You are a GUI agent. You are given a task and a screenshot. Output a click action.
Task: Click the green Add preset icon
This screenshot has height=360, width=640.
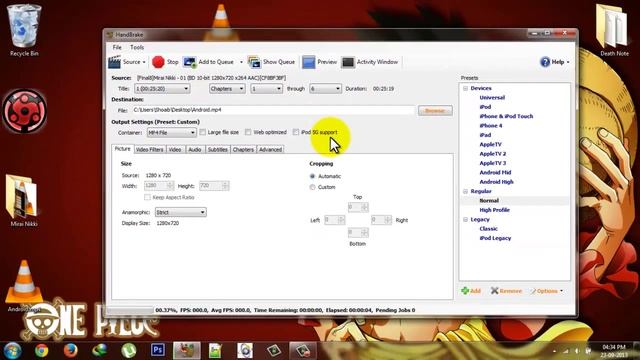pyautogui.click(x=465, y=291)
